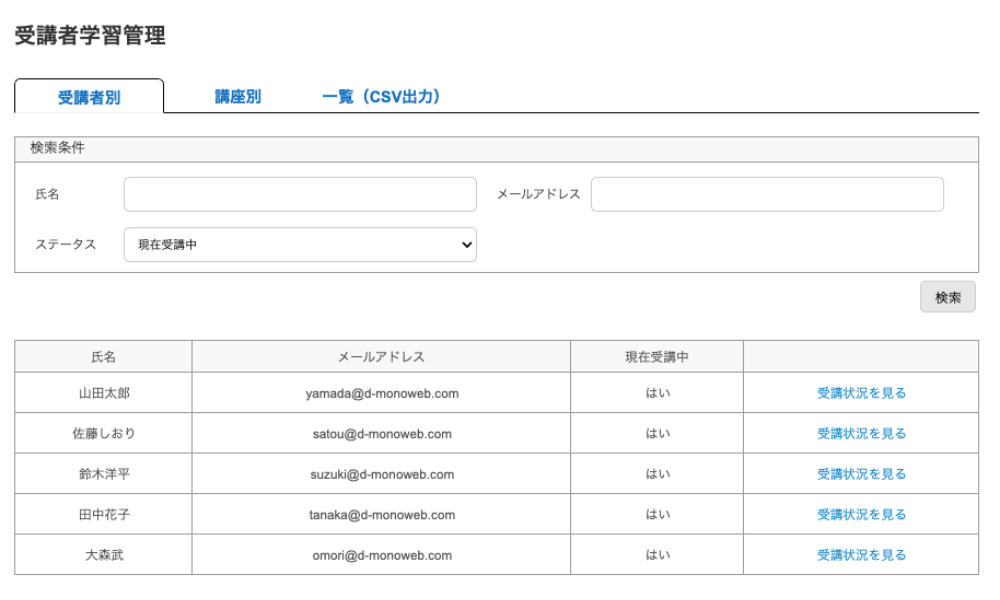Click email omori@d-monoweb.com

pos(382,555)
